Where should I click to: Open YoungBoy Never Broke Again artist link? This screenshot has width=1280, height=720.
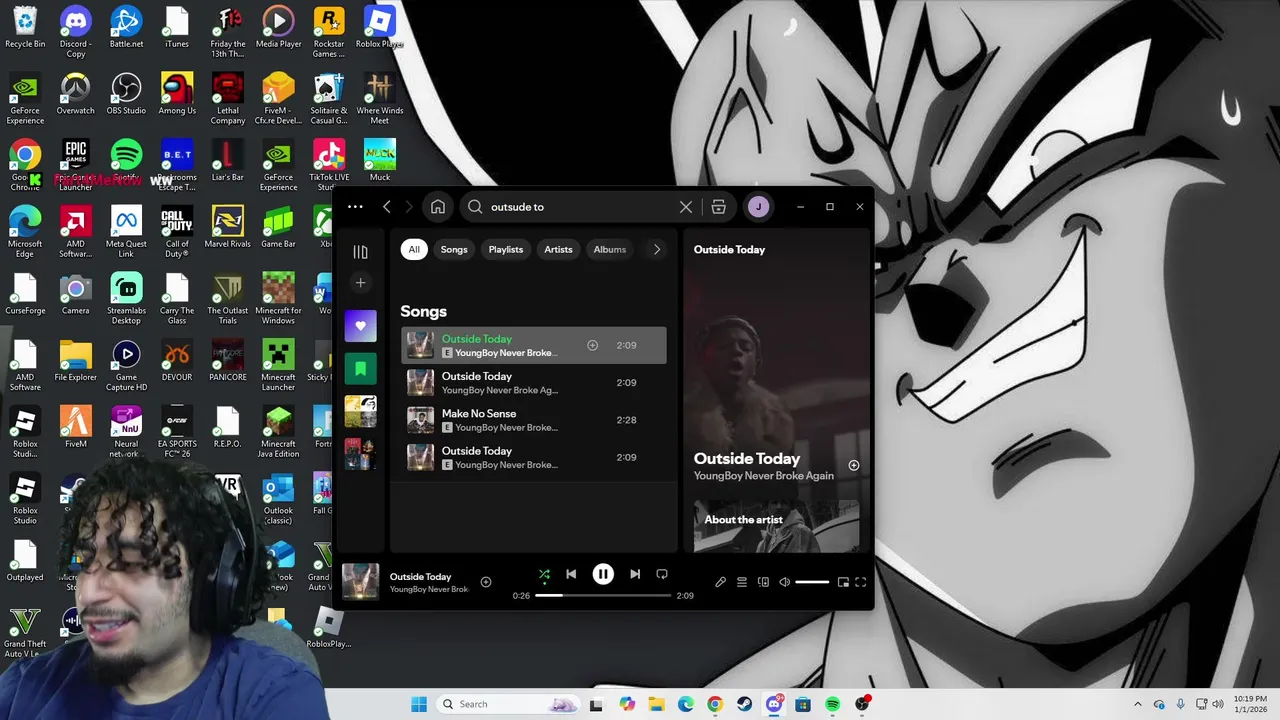pyautogui.click(x=764, y=476)
